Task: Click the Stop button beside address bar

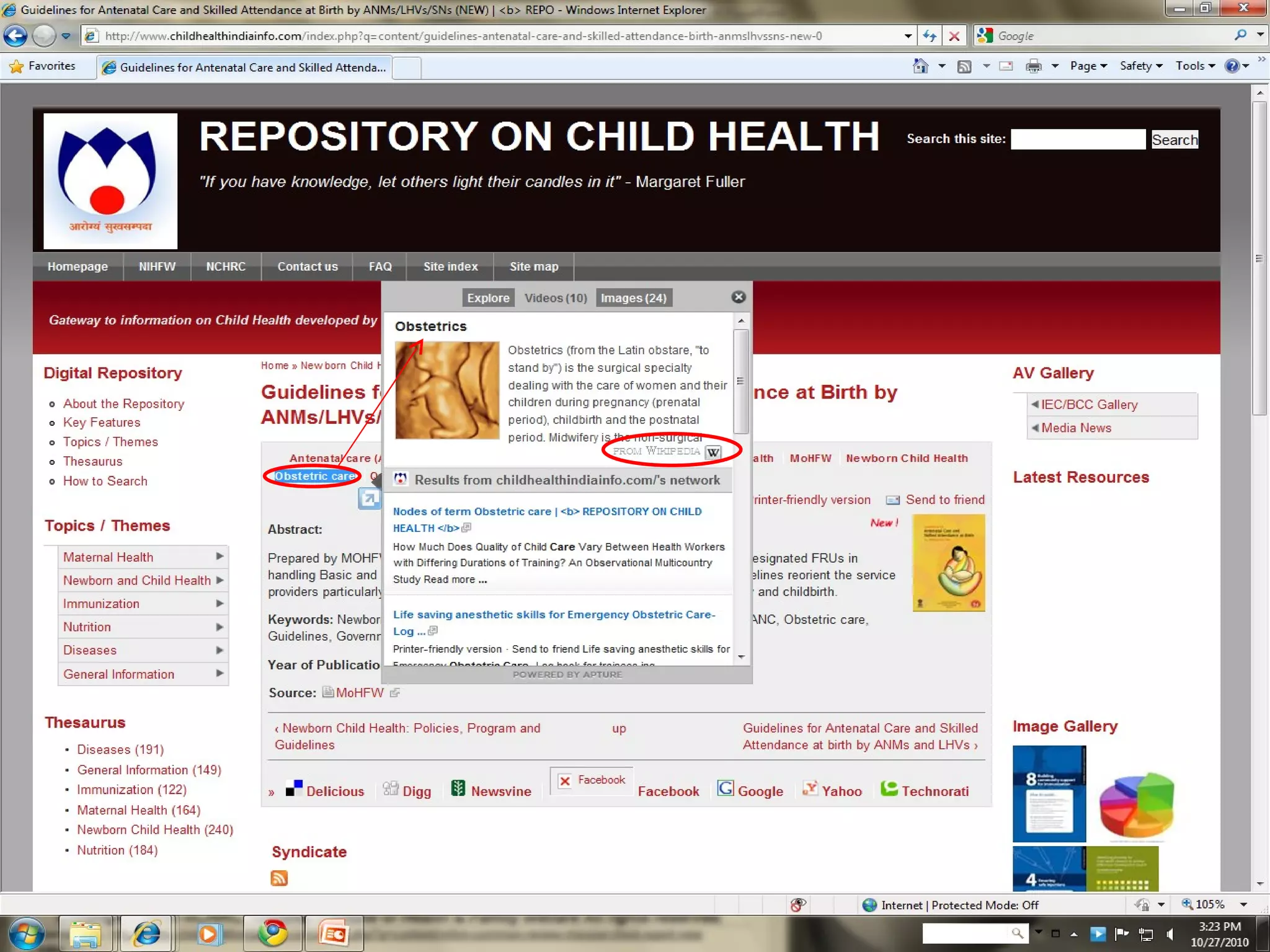Action: (x=954, y=36)
